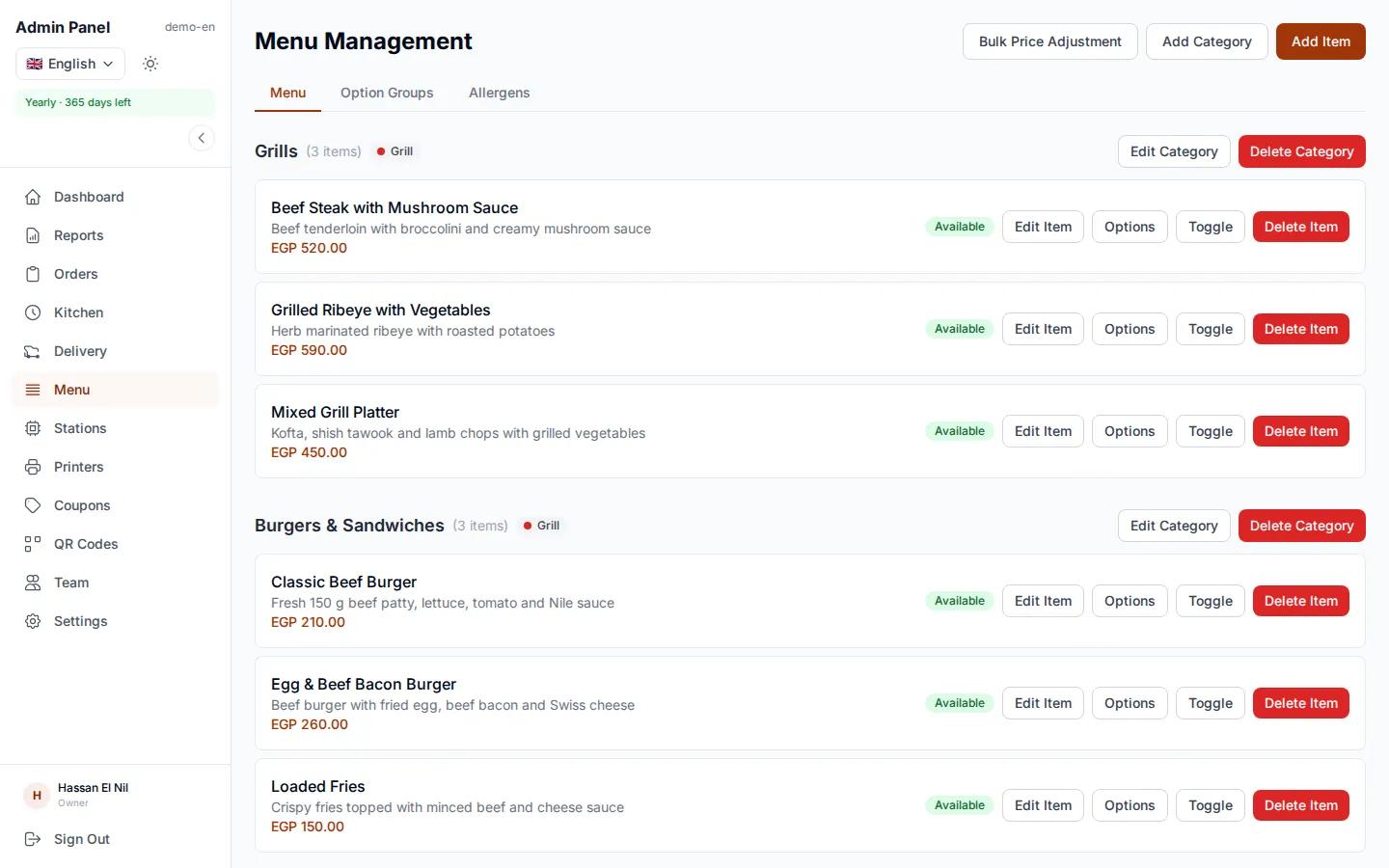Image resolution: width=1389 pixels, height=868 pixels.
Task: Open the English language dropdown
Action: click(70, 64)
